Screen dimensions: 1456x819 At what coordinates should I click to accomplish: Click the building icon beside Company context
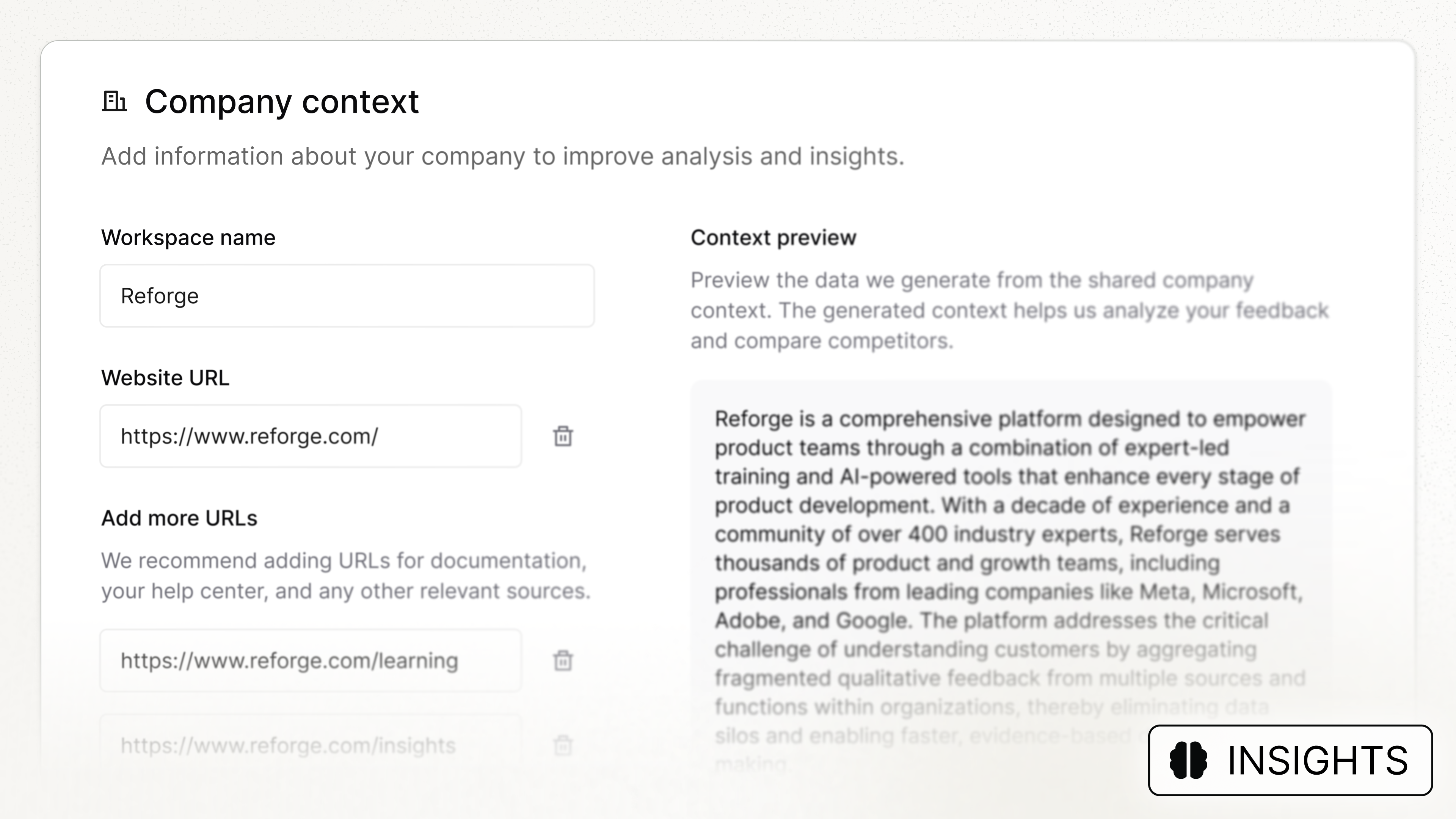(x=115, y=102)
